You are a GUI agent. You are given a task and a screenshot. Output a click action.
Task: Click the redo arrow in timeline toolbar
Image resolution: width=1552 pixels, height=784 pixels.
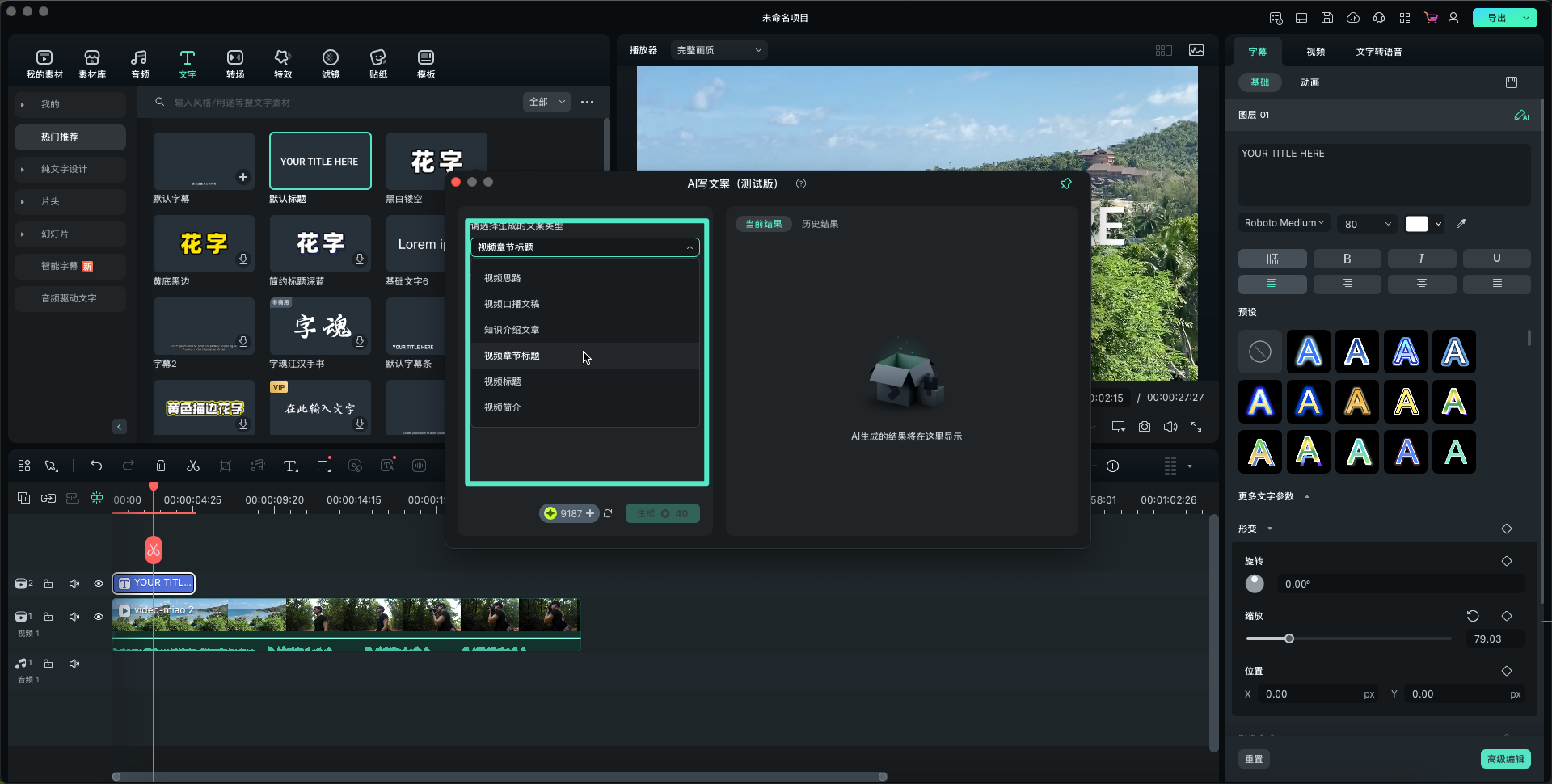tap(129, 466)
